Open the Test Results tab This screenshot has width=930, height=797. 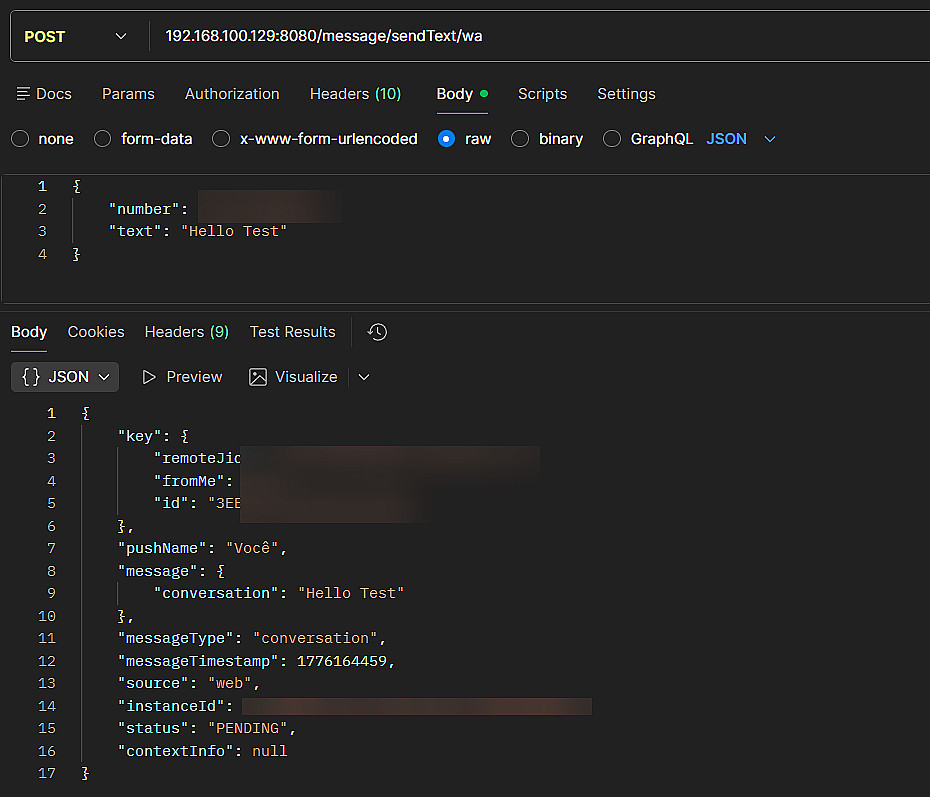click(x=292, y=332)
